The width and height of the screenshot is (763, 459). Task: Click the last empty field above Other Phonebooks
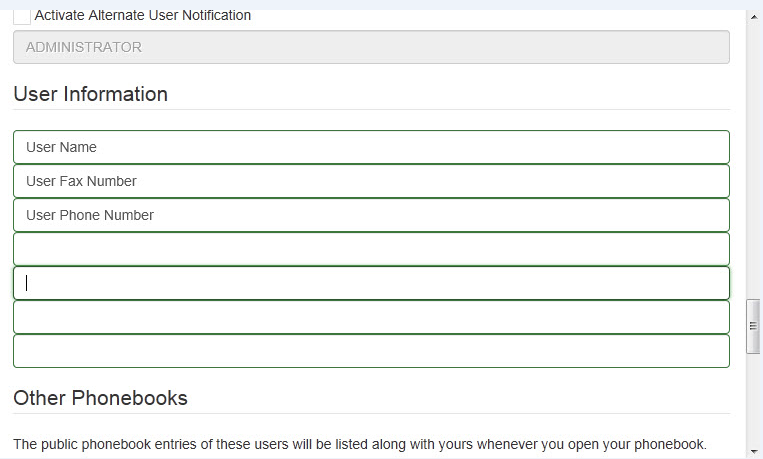(371, 351)
